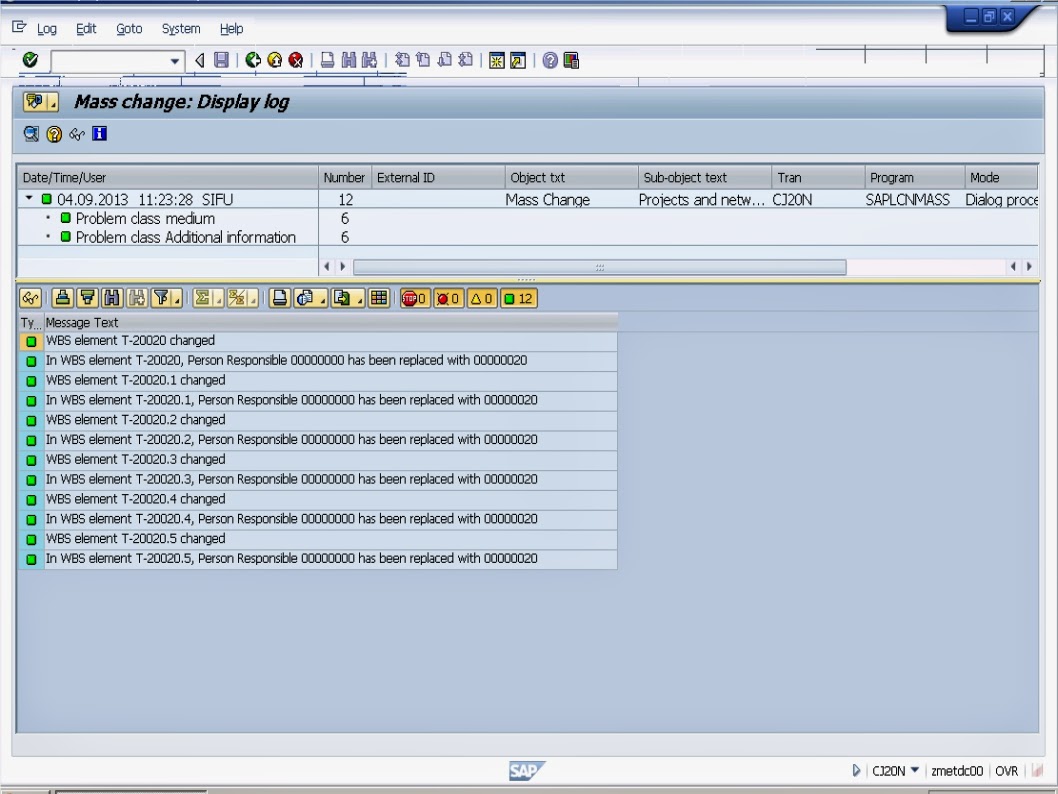This screenshot has height=794, width=1058.
Task: Open the System menu
Action: pyautogui.click(x=180, y=28)
